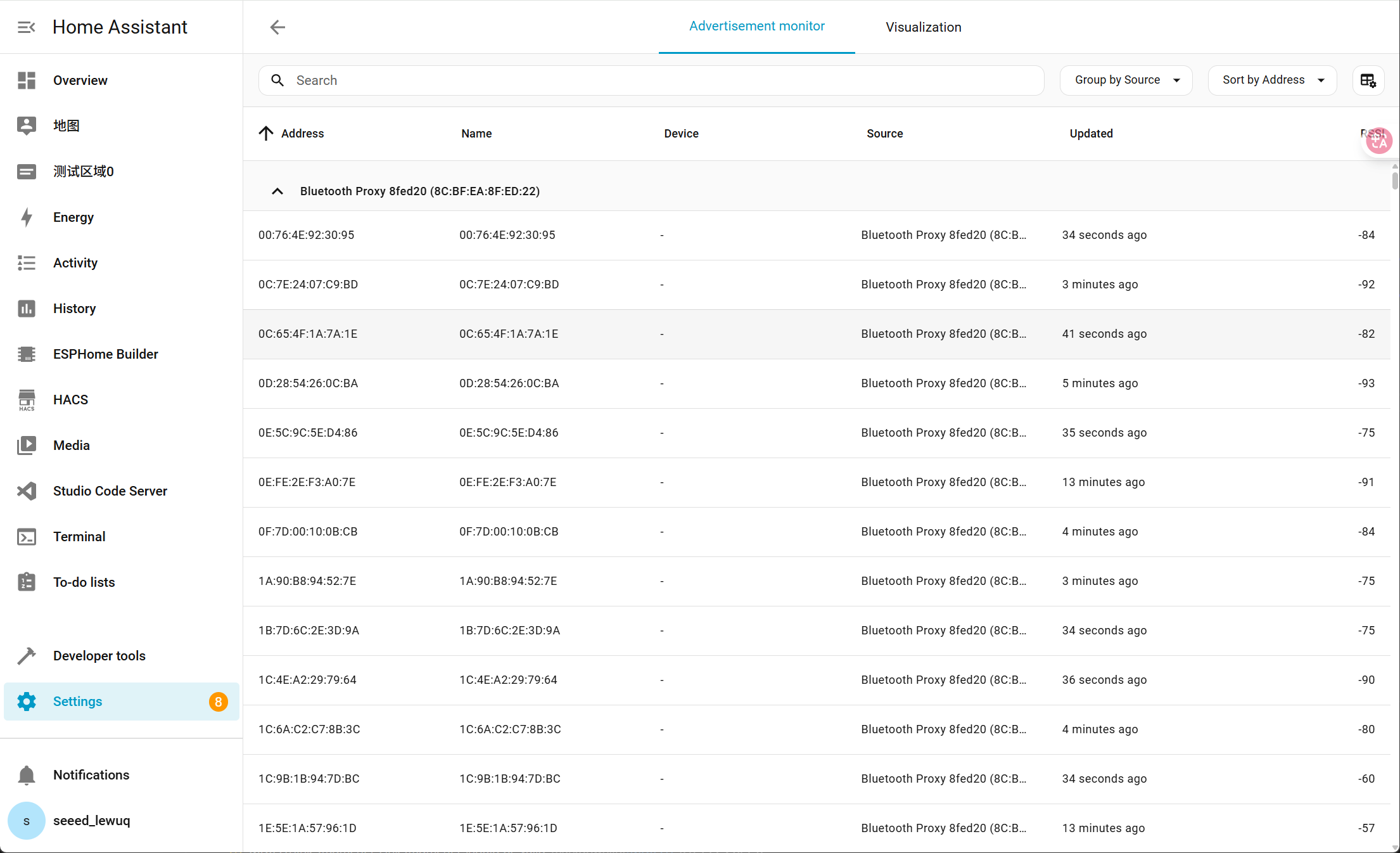Viewport: 1400px width, 853px height.
Task: Switch to Visualization tab
Action: pos(923,27)
